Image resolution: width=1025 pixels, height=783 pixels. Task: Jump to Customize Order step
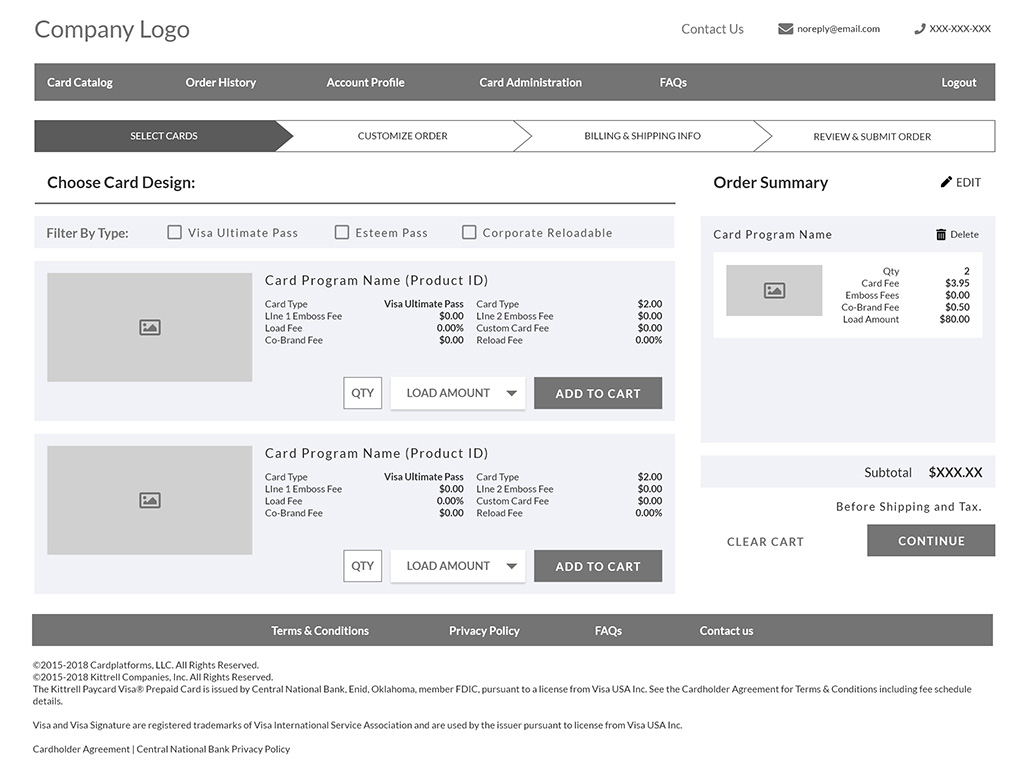pyautogui.click(x=403, y=136)
